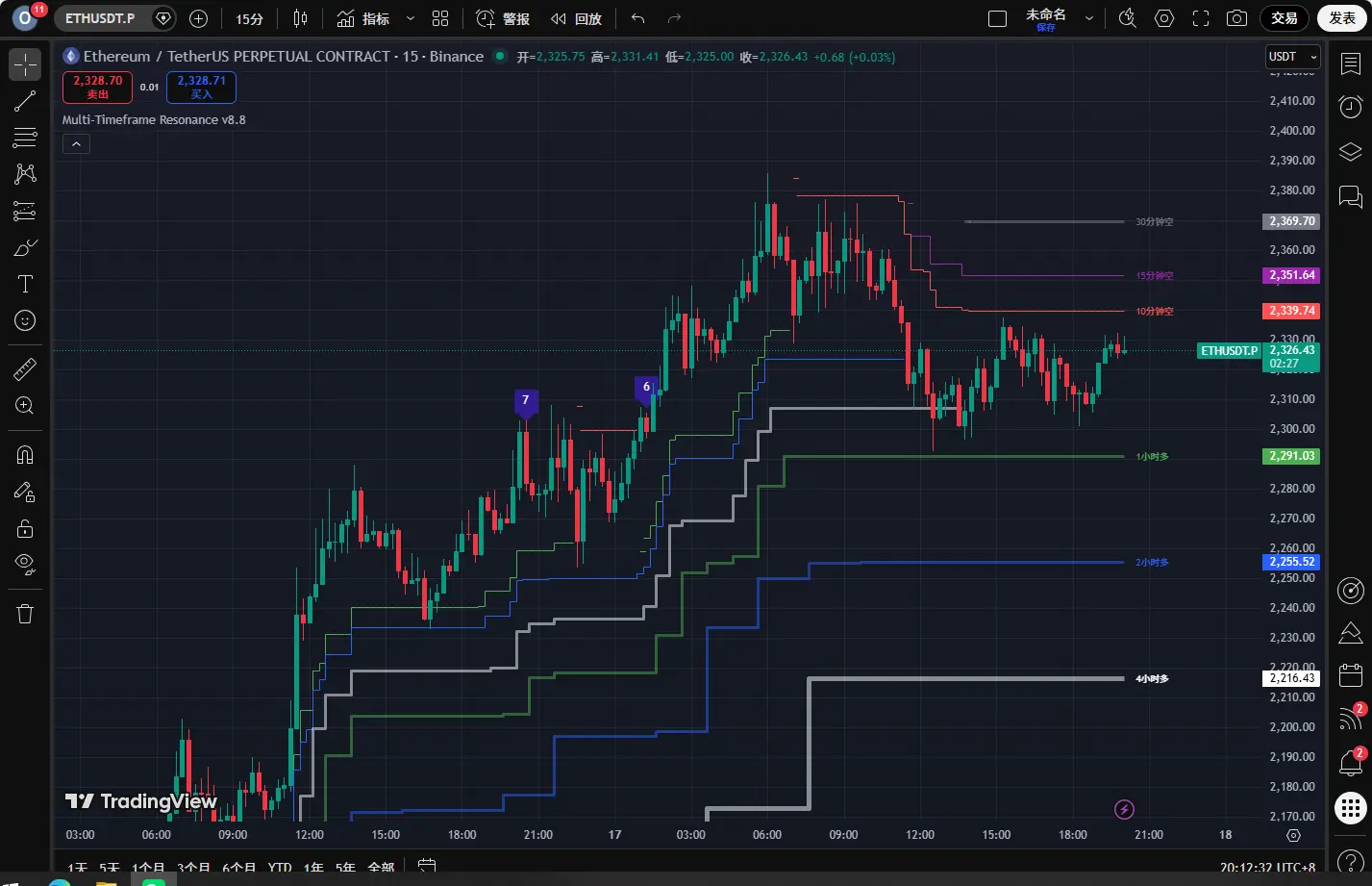Select the YTD date range
This screenshot has height=886, width=1372.
coord(280,869)
